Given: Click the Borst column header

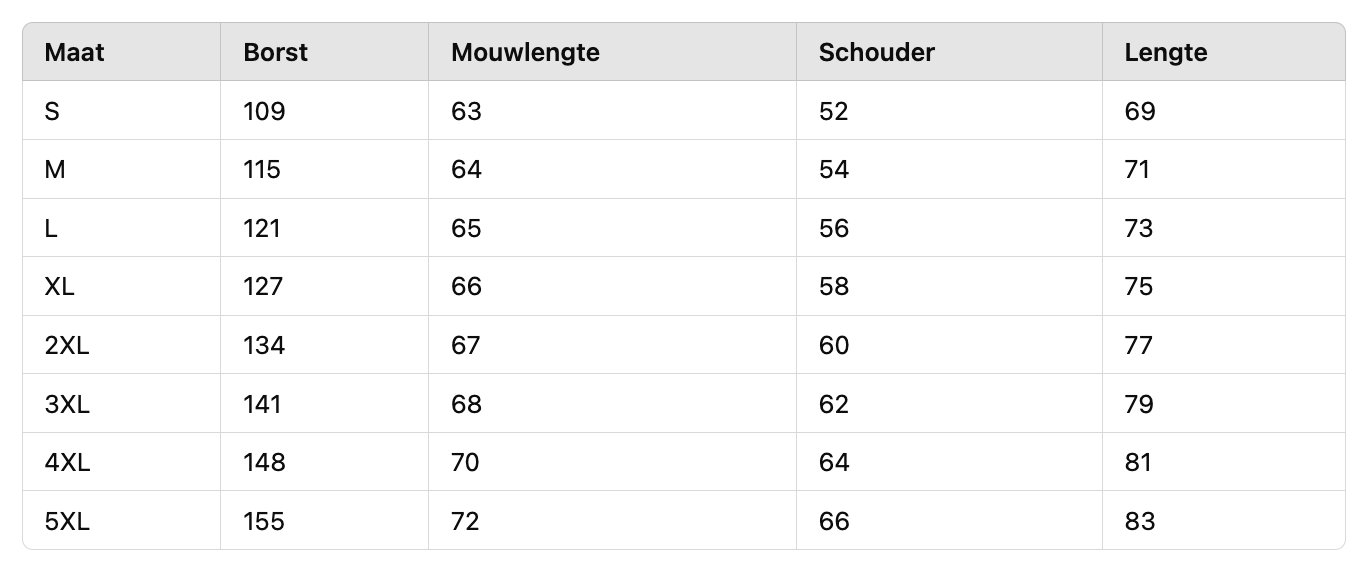Looking at the screenshot, I should point(275,52).
